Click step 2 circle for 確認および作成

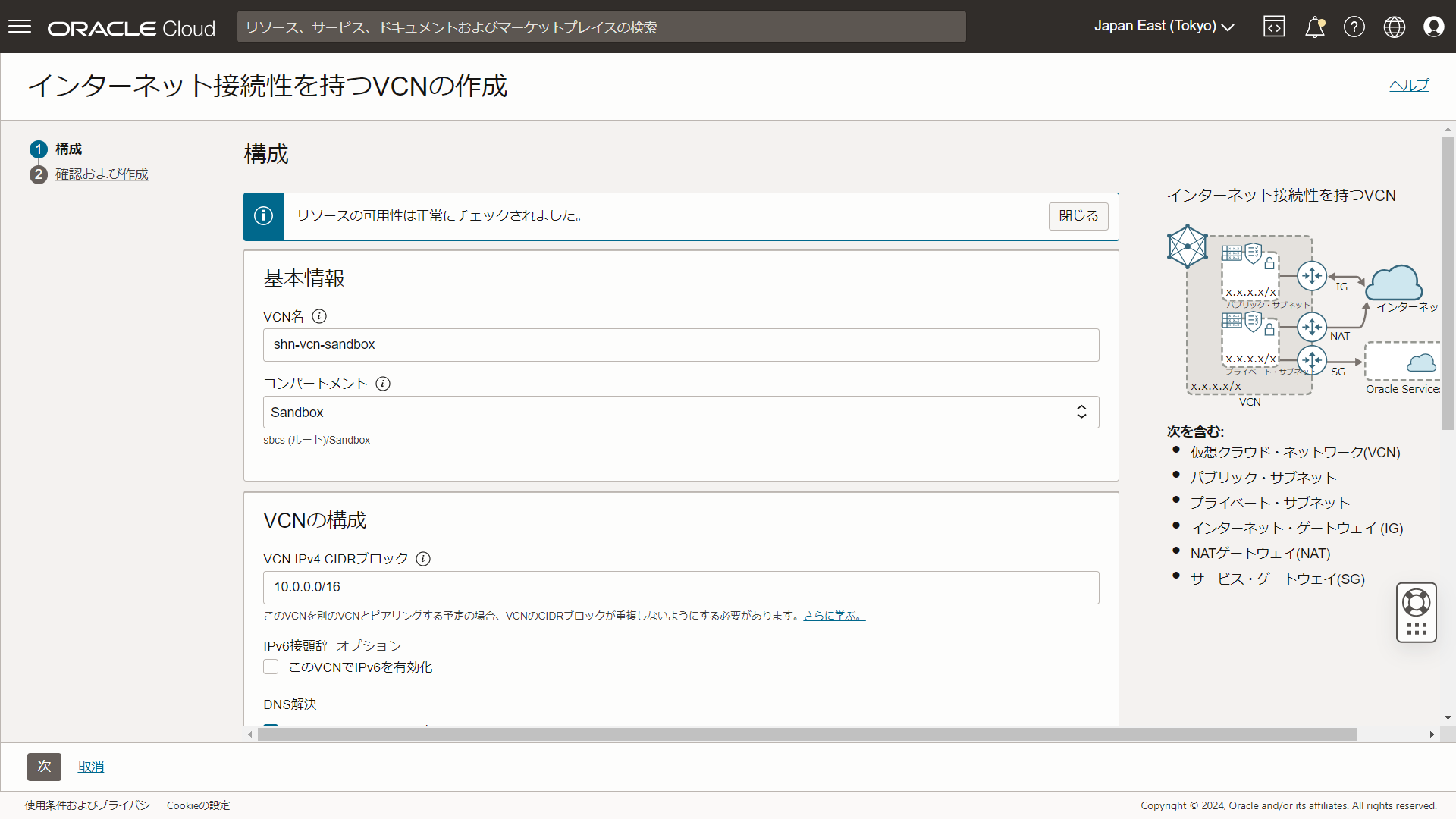click(x=39, y=174)
